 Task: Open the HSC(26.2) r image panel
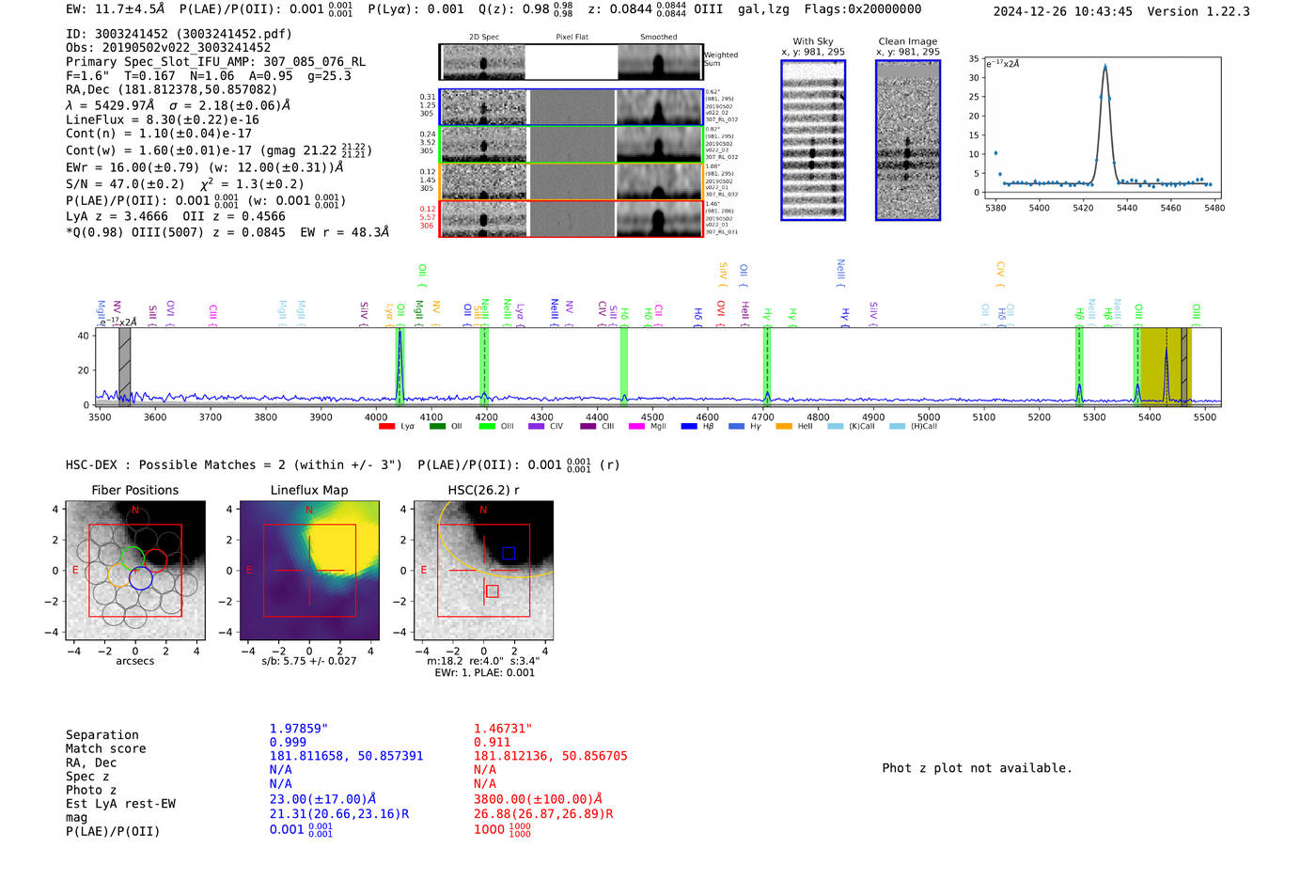(483, 571)
